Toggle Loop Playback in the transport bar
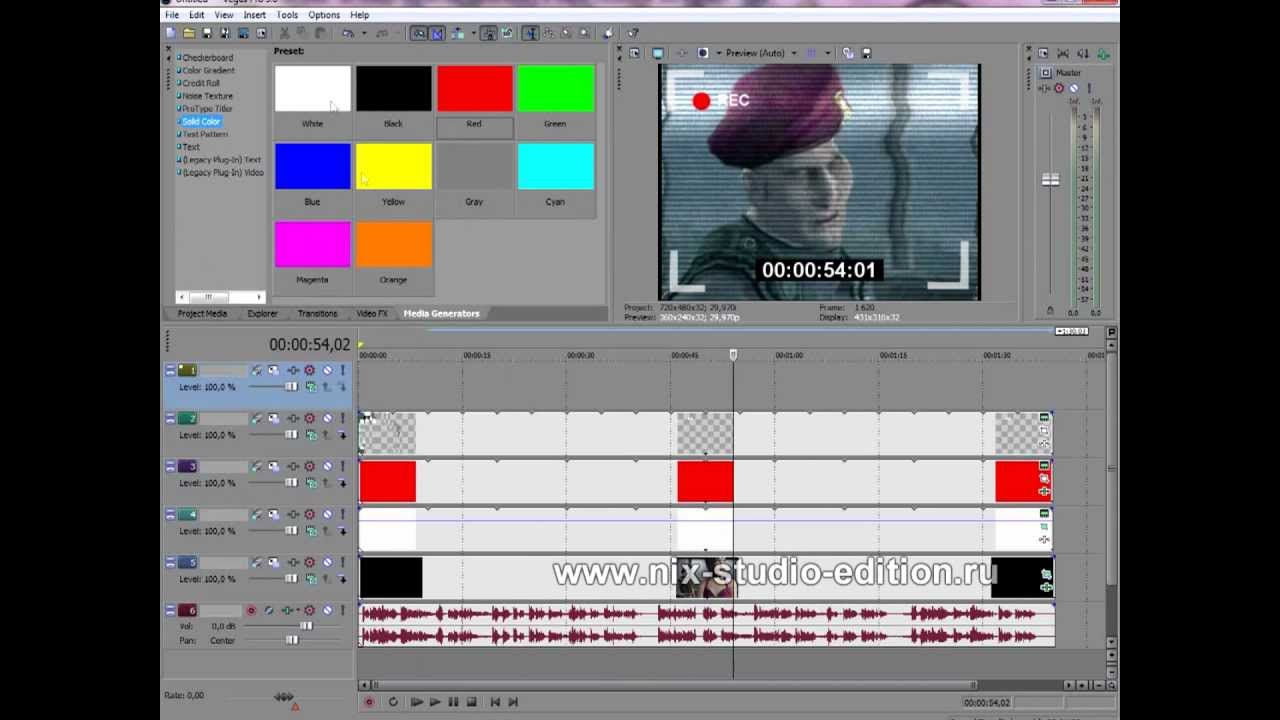Viewport: 1280px width, 720px height. [x=393, y=702]
